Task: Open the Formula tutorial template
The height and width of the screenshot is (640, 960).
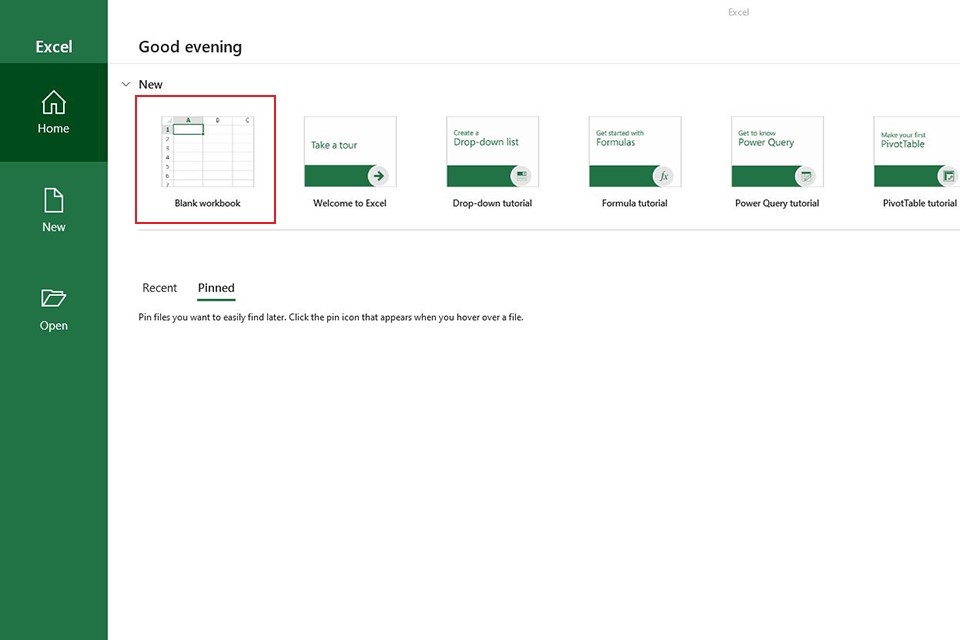Action: (634, 162)
